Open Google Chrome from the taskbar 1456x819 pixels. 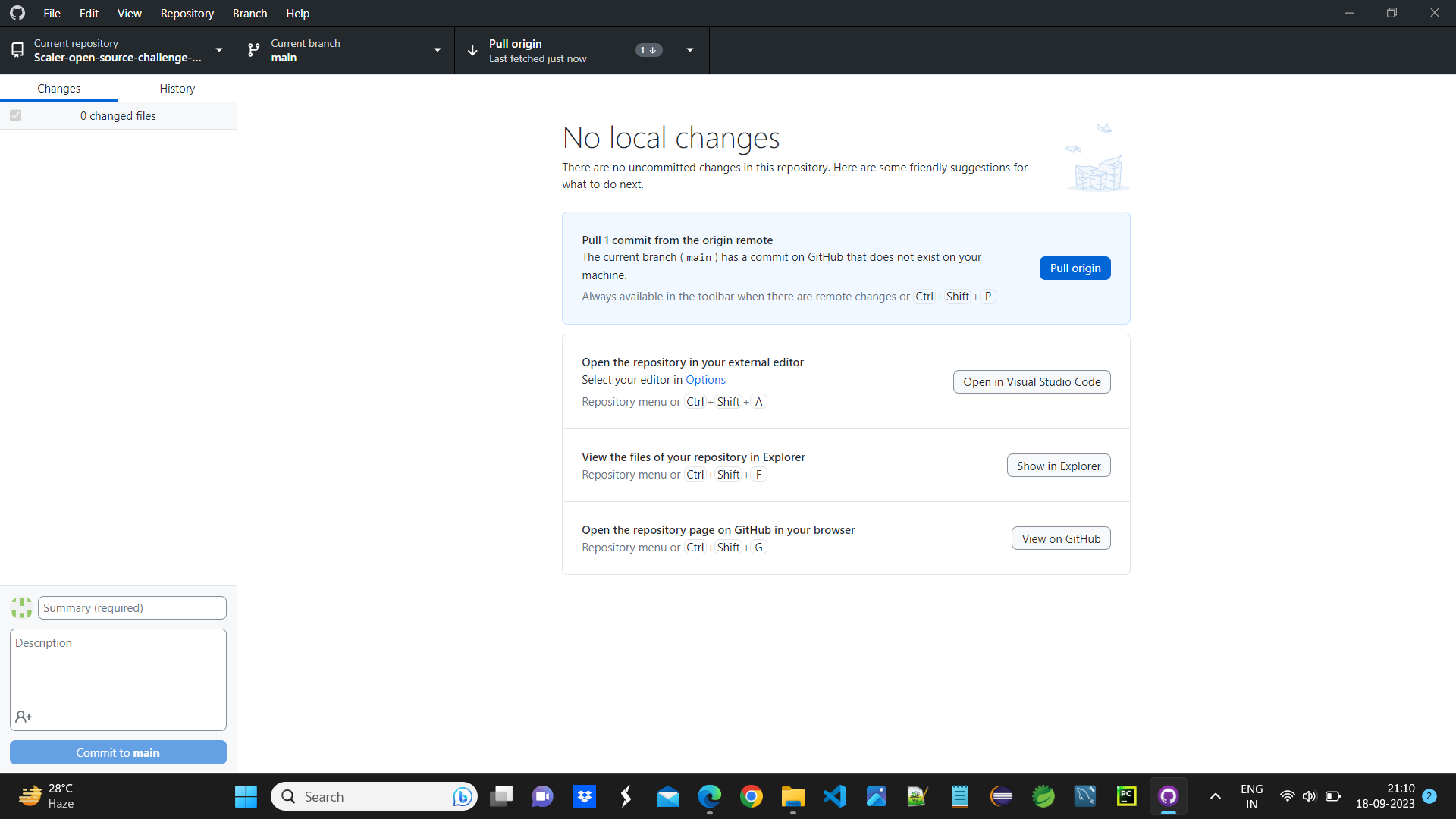click(x=751, y=796)
